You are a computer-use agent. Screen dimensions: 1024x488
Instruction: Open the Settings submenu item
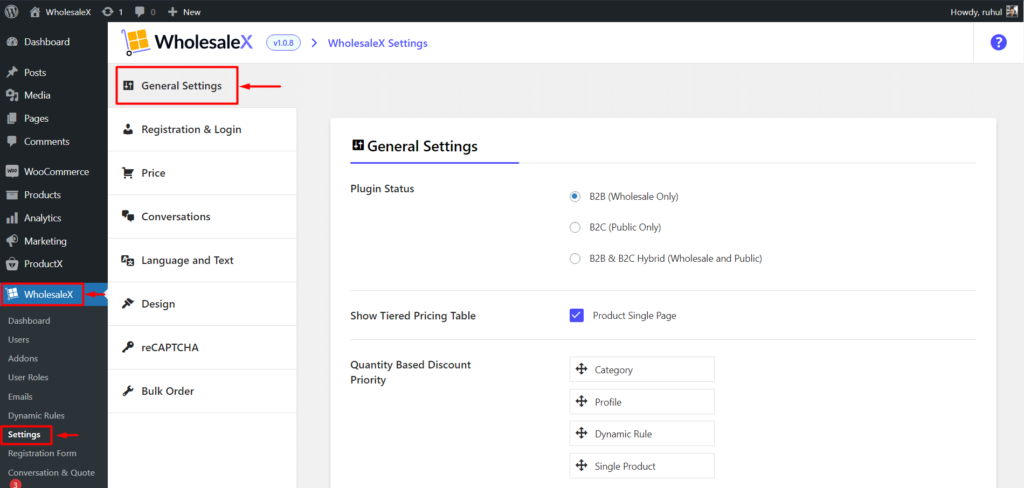(24, 434)
